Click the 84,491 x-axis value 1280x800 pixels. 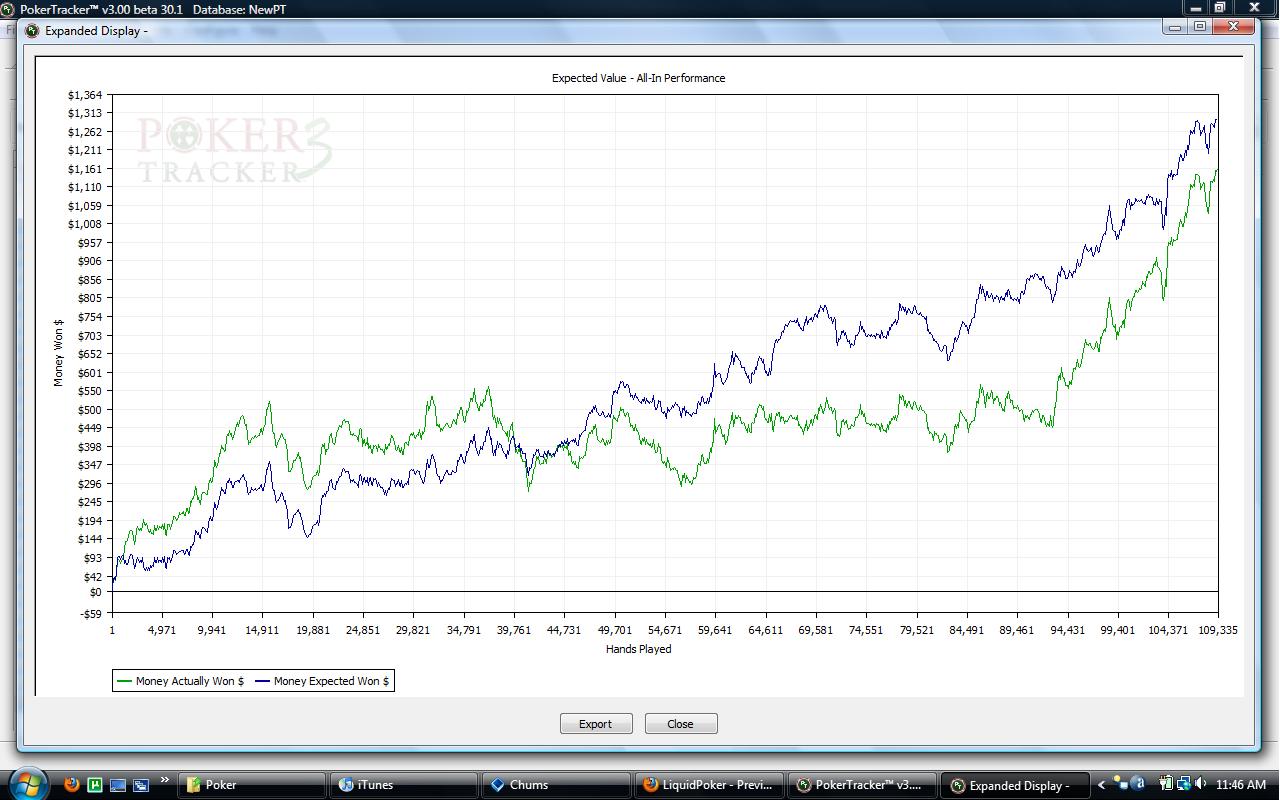[x=967, y=630]
